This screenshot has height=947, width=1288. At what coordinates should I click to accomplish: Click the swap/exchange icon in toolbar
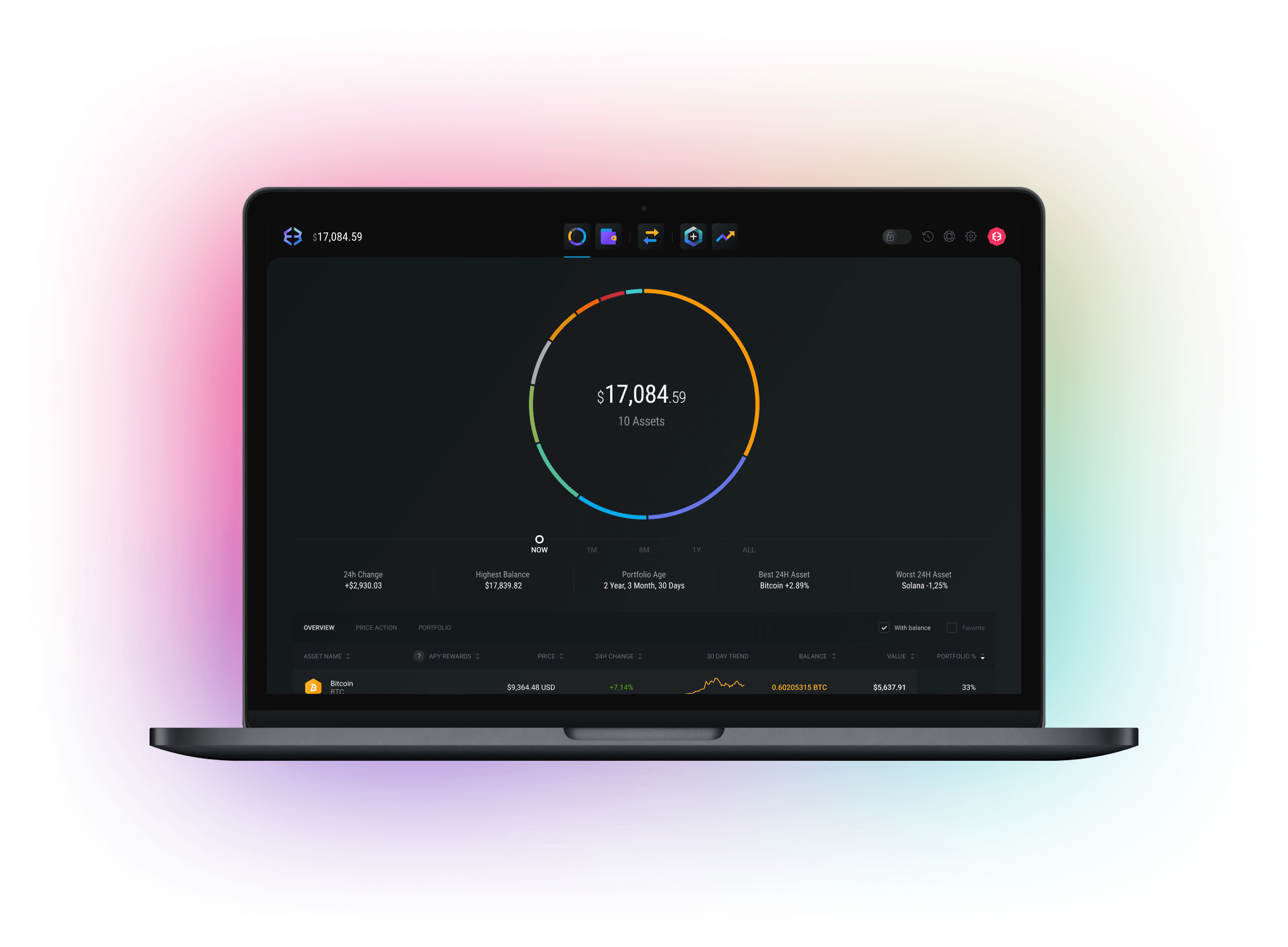coord(652,239)
